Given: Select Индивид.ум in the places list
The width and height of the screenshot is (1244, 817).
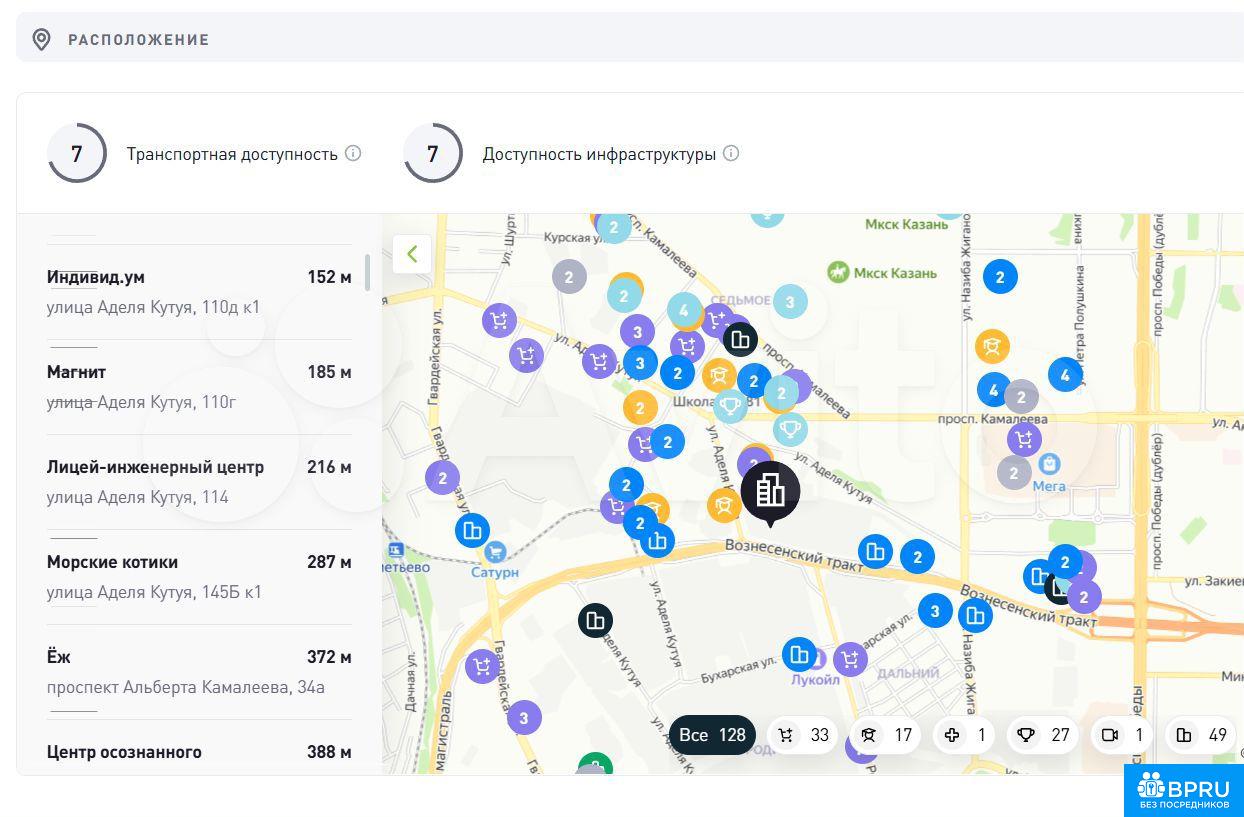Looking at the screenshot, I should (199, 292).
